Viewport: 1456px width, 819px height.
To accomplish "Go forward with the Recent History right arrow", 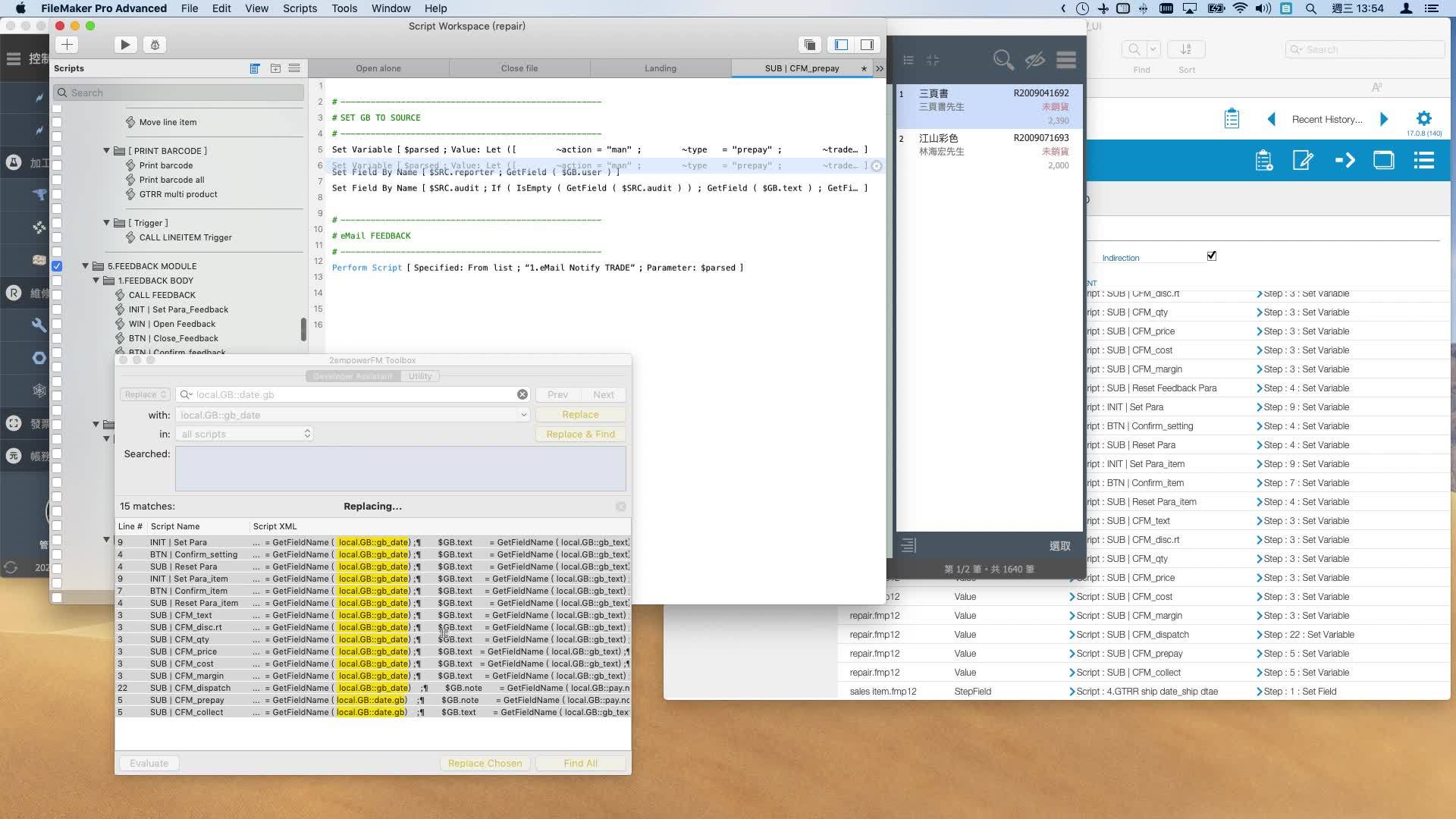I will point(1384,119).
